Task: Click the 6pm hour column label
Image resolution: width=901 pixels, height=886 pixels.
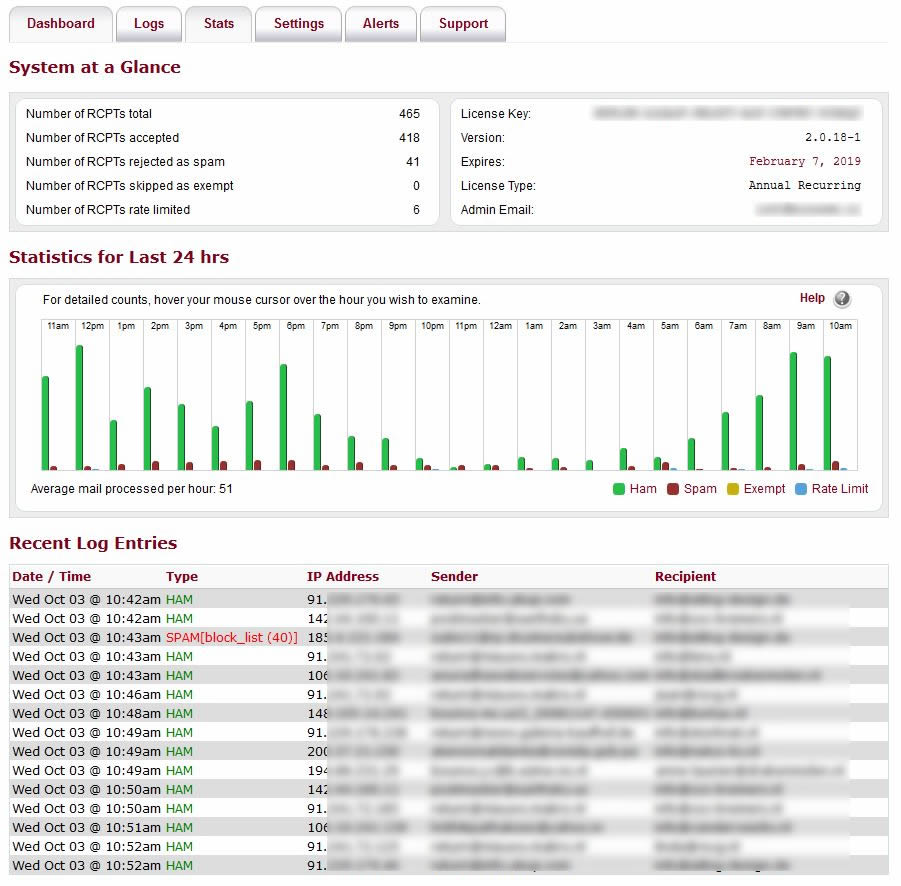Action: [x=296, y=326]
